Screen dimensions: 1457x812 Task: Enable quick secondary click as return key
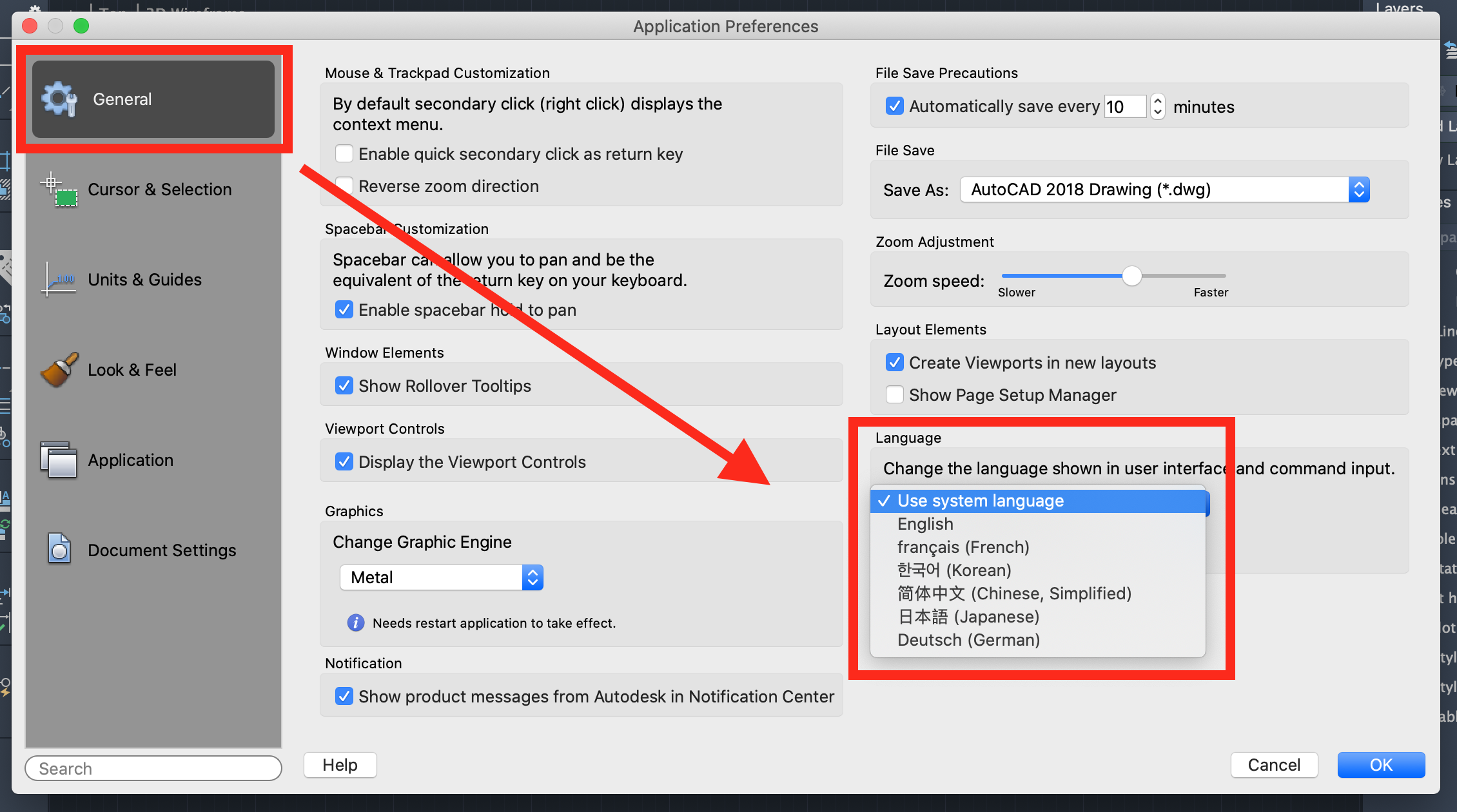344,153
